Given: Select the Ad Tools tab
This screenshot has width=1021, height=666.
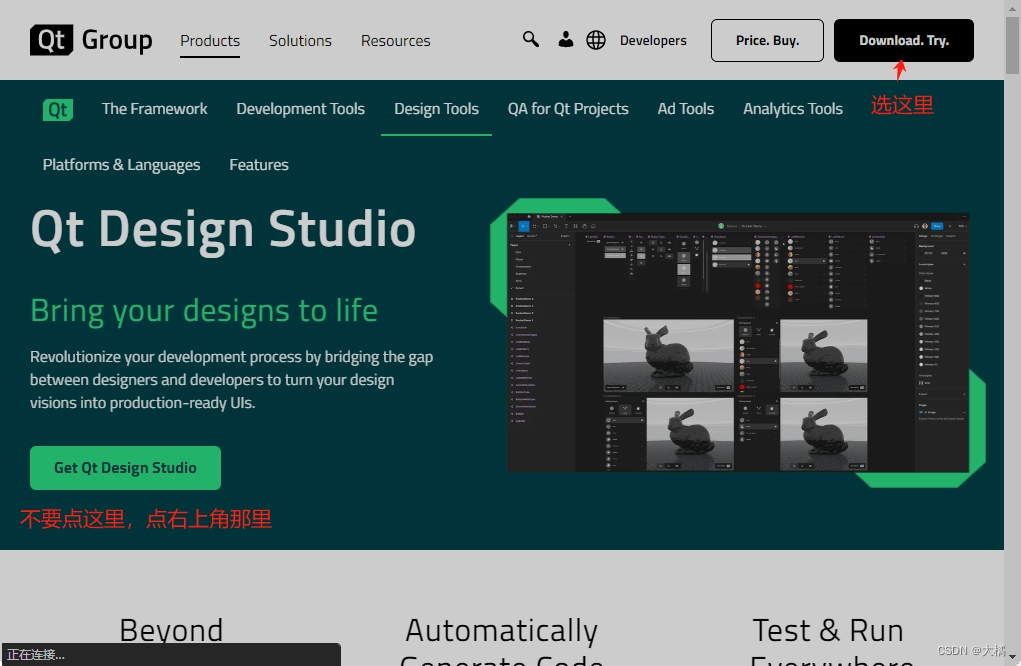Looking at the screenshot, I should coord(686,109).
